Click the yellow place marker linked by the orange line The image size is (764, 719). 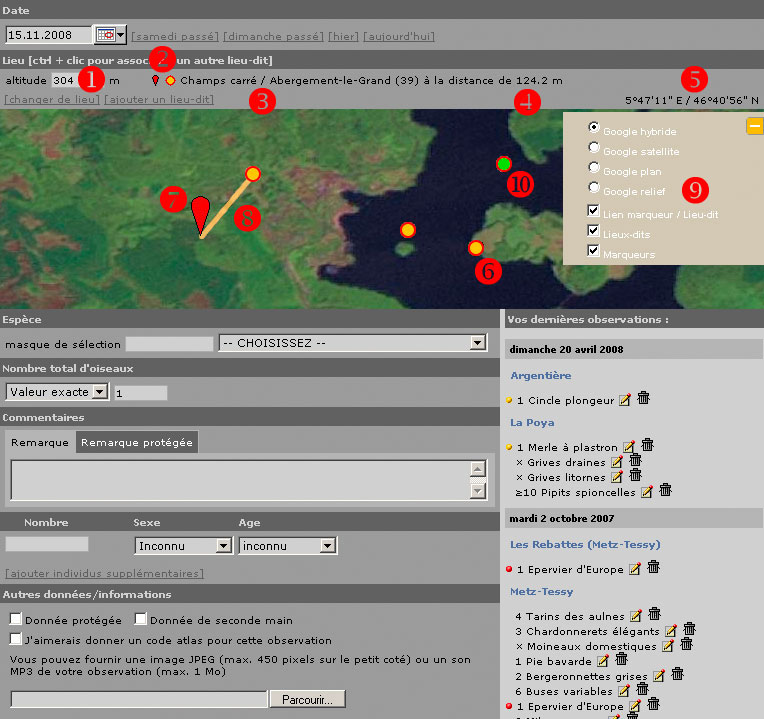pyautogui.click(x=252, y=174)
